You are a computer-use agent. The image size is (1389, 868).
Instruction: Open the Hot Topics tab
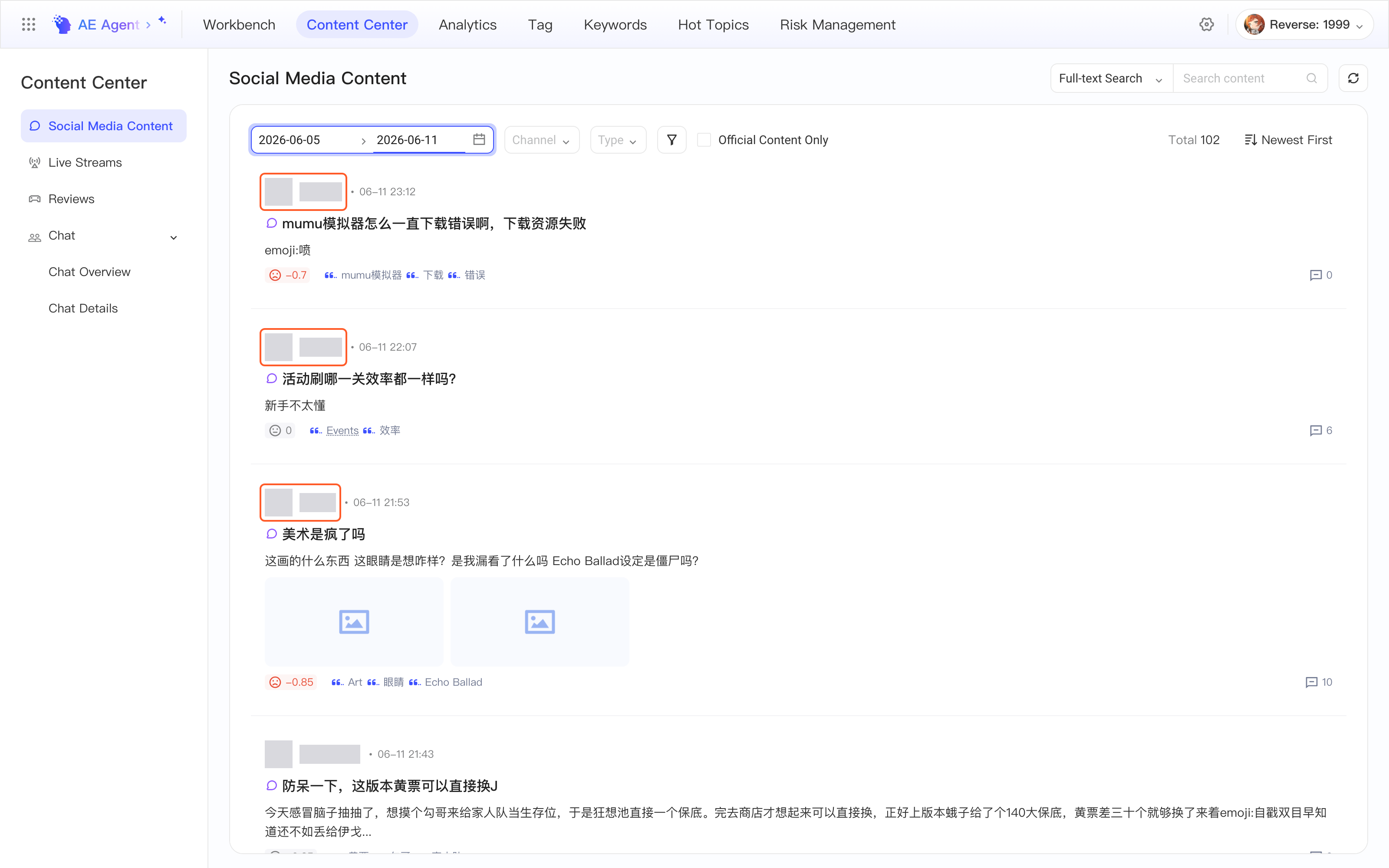click(713, 25)
